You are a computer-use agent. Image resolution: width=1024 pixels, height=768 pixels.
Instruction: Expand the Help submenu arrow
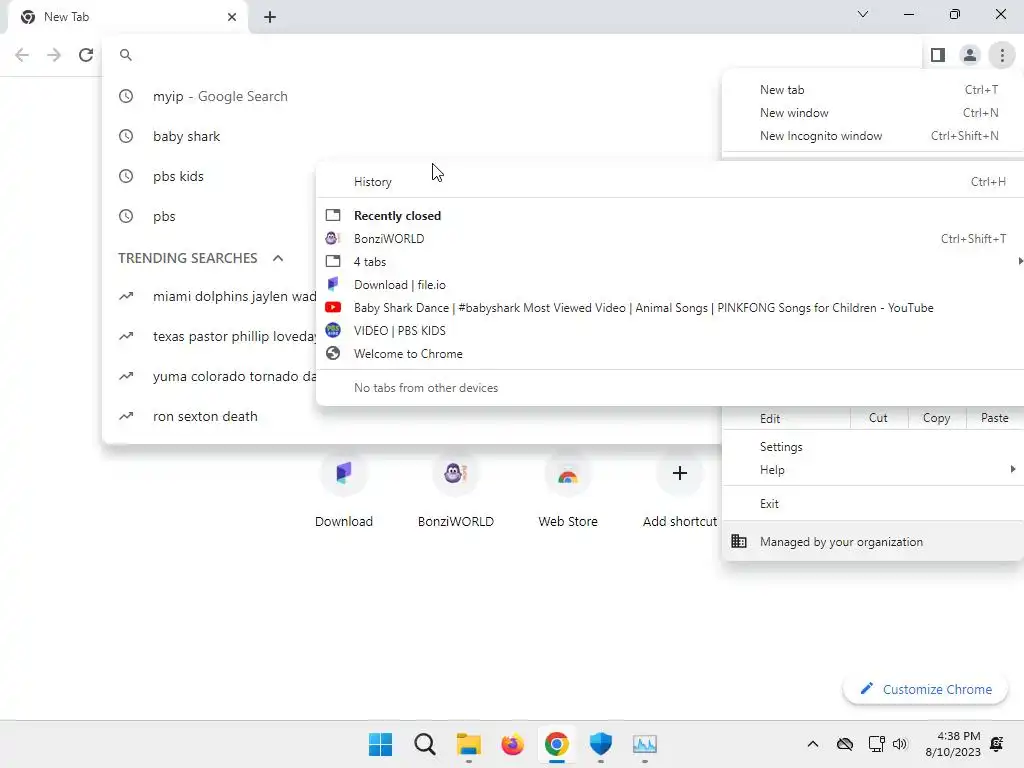1013,469
